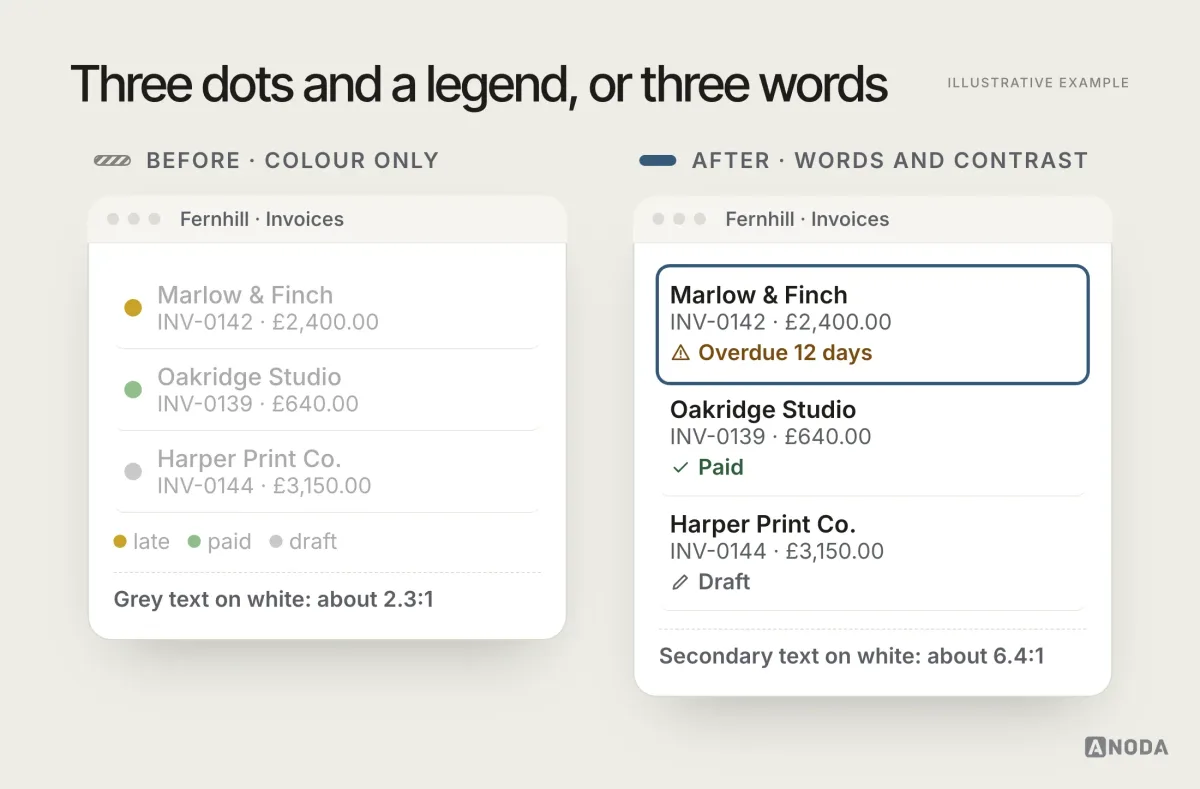Click Fernhill · Invoices title in Before window
This screenshot has width=1200, height=789.
tap(262, 219)
